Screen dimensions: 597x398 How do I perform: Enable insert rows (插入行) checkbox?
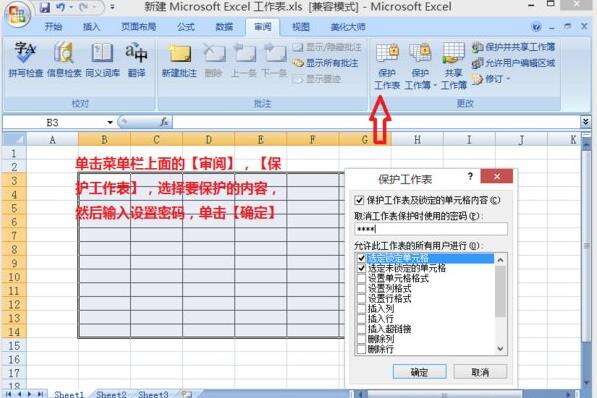[x=361, y=319]
